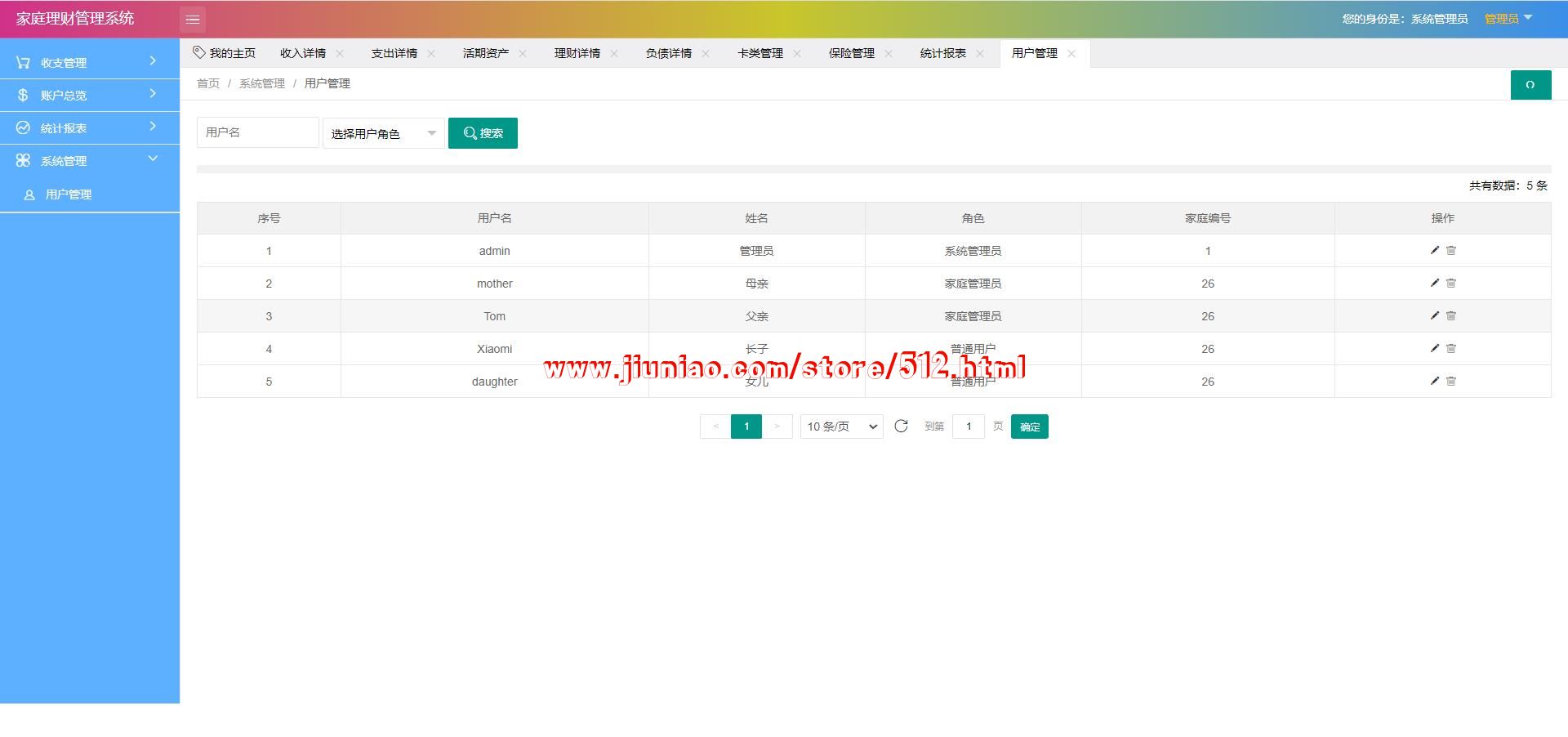The height and width of the screenshot is (737, 1568).
Task: Click the edit pencil icon for admin
Action: pyautogui.click(x=1434, y=250)
